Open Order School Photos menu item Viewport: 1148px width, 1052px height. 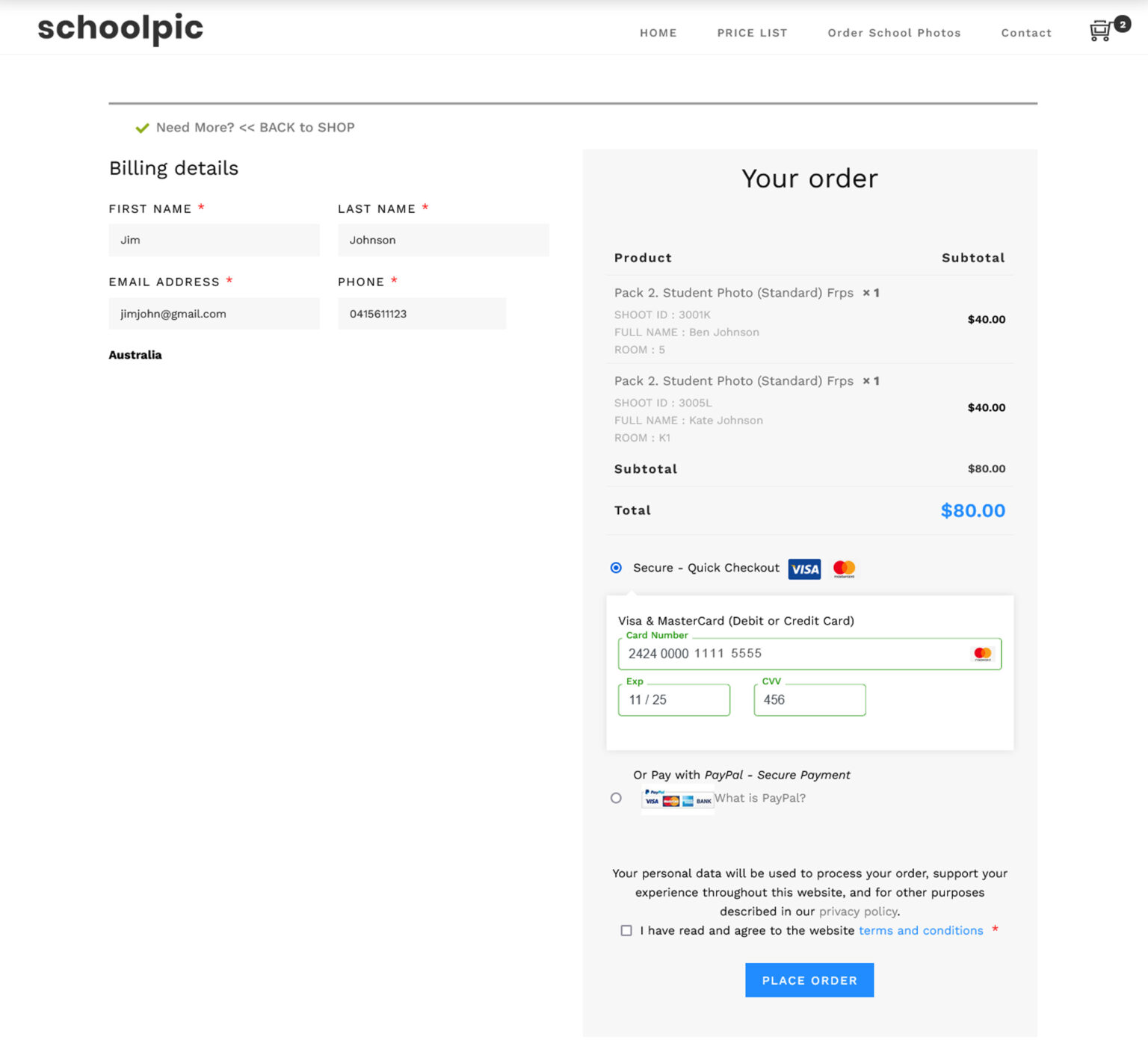pos(894,33)
